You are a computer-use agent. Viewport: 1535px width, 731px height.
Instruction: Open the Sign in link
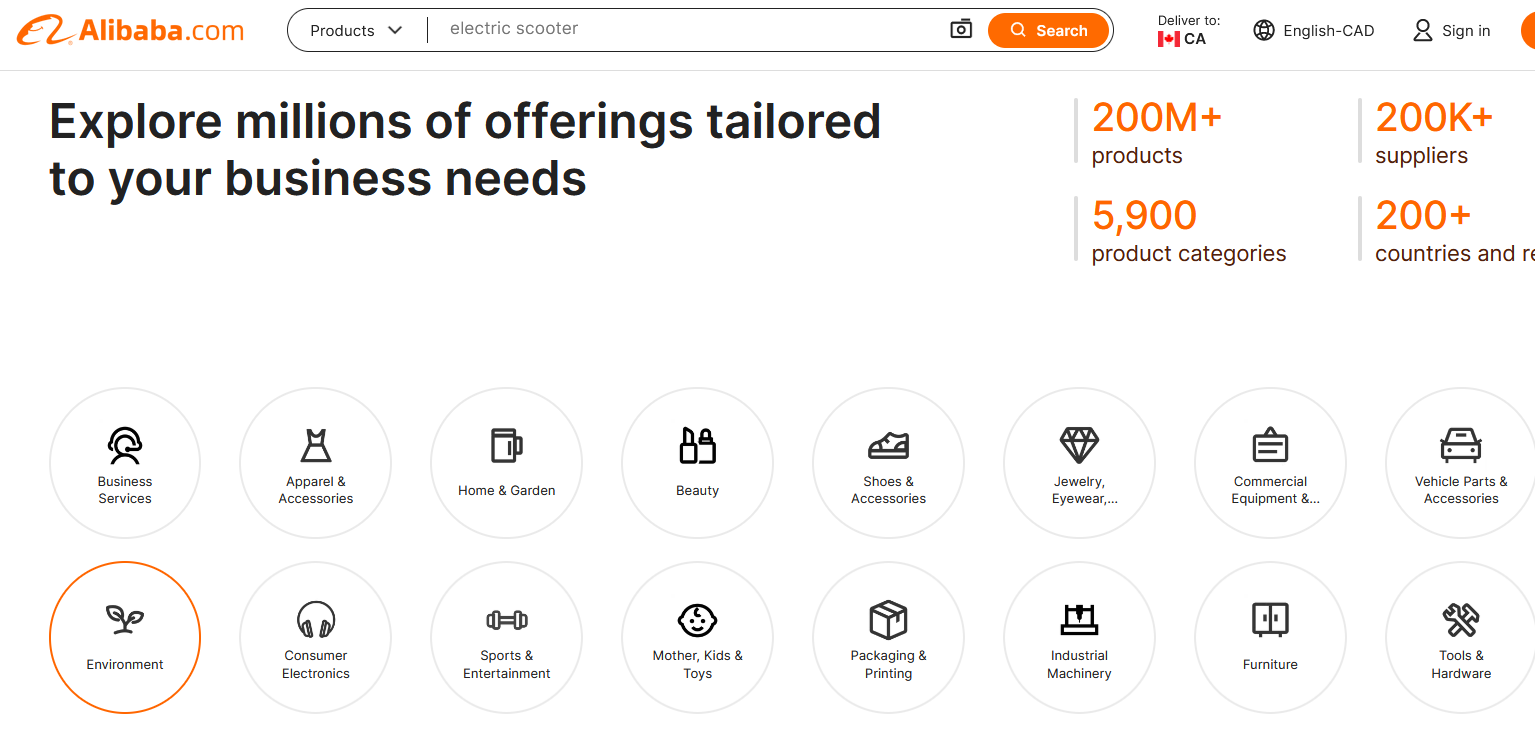(1452, 31)
